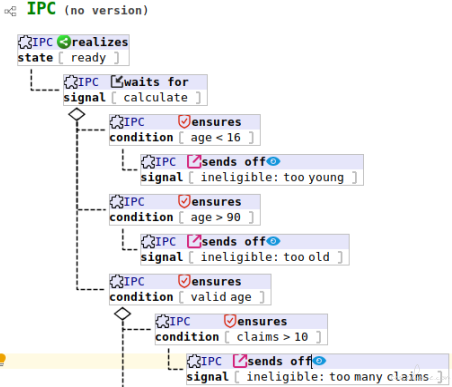Click blue IPC reference in valid age node
452x387 pixels.
point(134,281)
